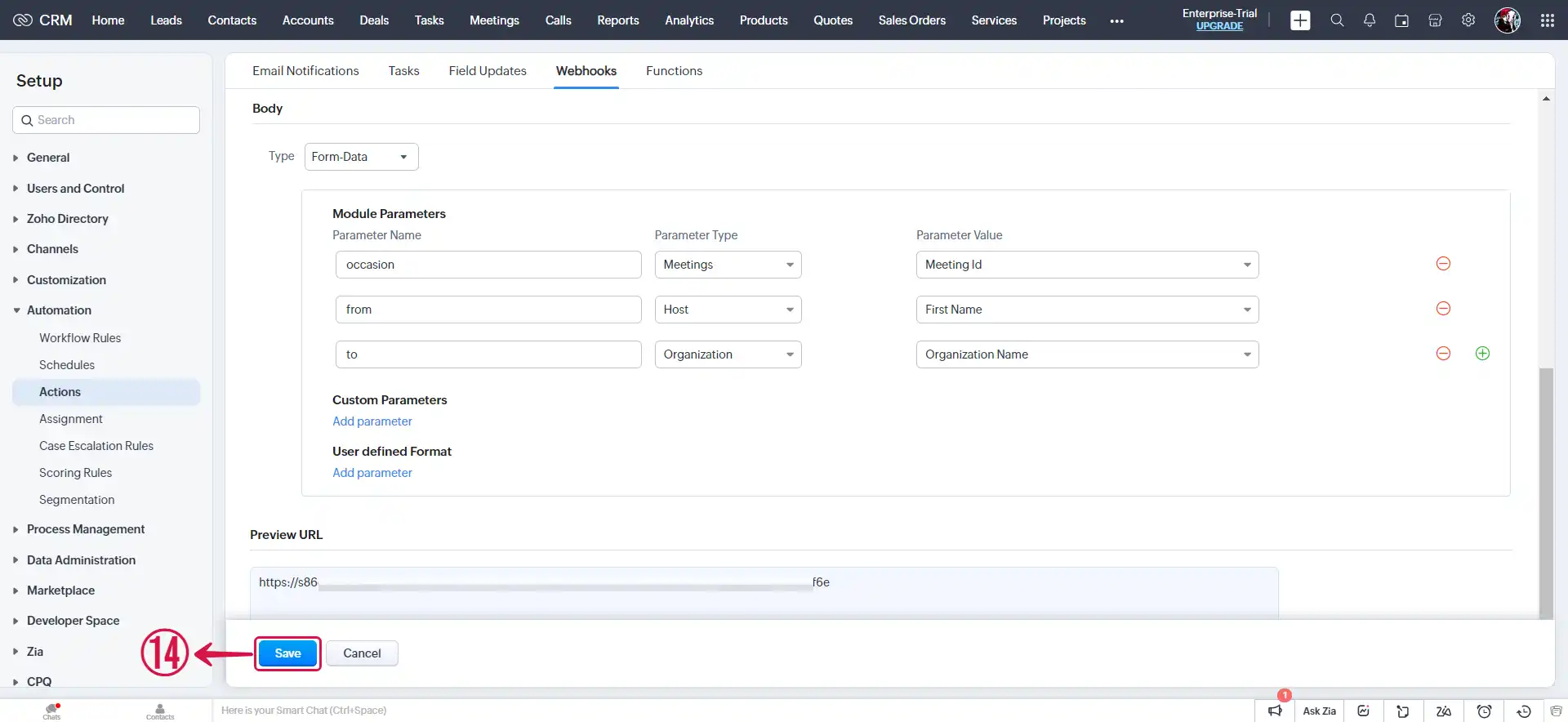Remove the occasion parameter row
Image resolution: width=1568 pixels, height=722 pixels.
(1443, 264)
